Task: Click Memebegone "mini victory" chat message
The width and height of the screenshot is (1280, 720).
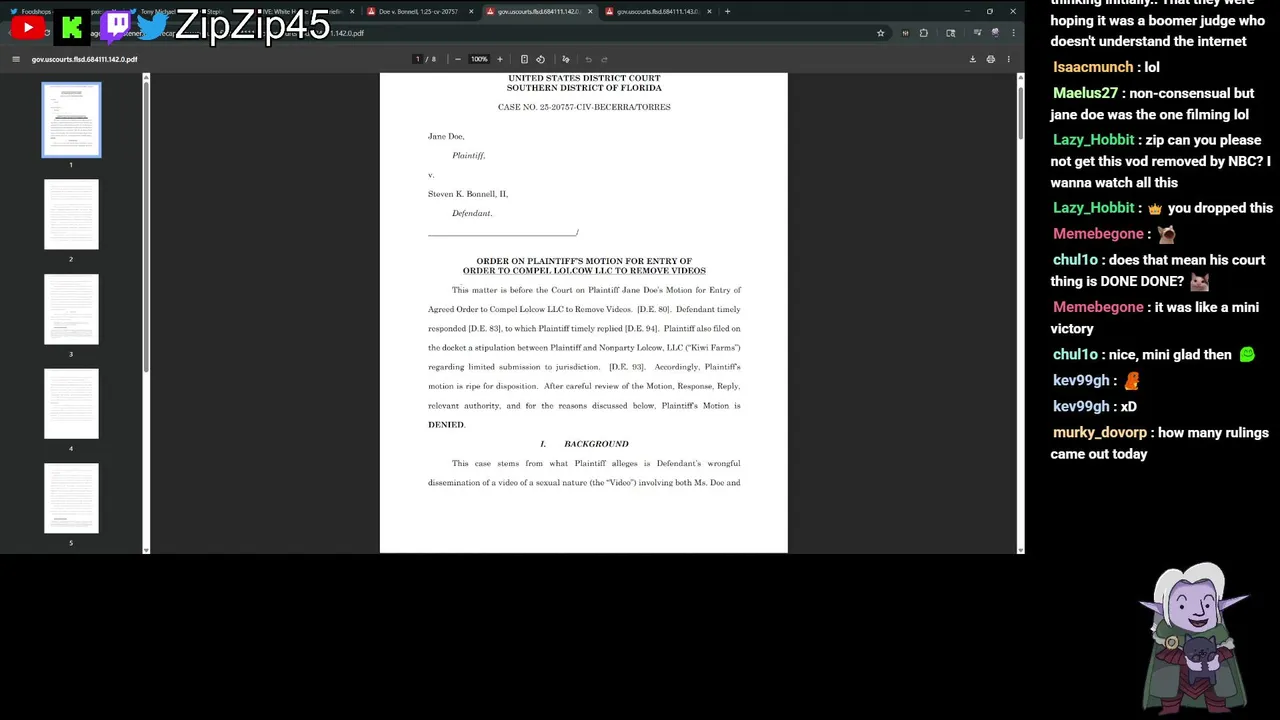Action: click(1154, 318)
